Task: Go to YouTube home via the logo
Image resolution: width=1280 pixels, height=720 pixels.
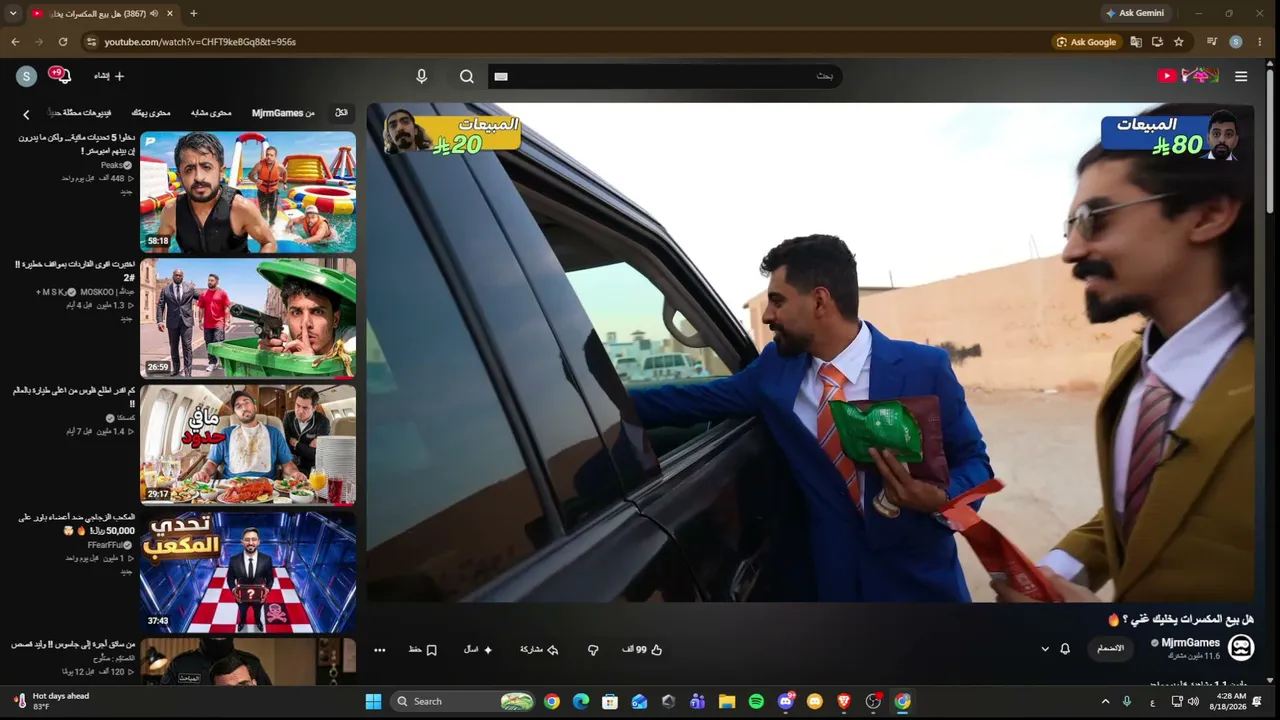Action: pos(1188,76)
